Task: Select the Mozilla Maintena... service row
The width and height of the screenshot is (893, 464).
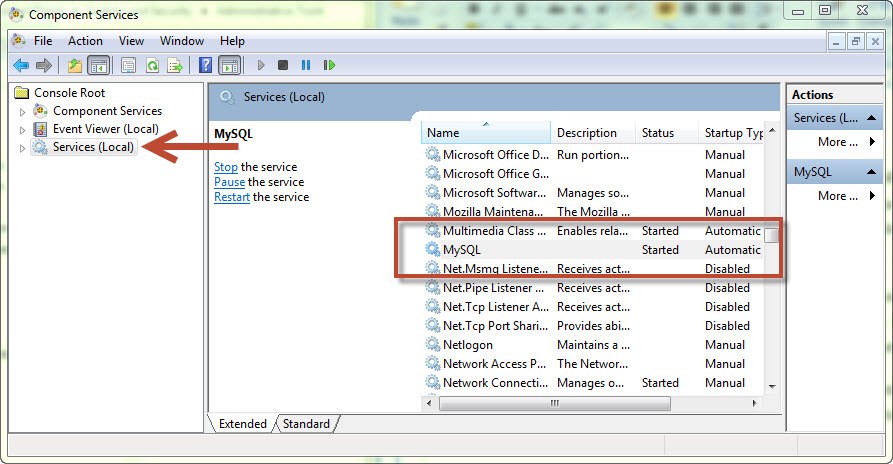Action: 593,212
